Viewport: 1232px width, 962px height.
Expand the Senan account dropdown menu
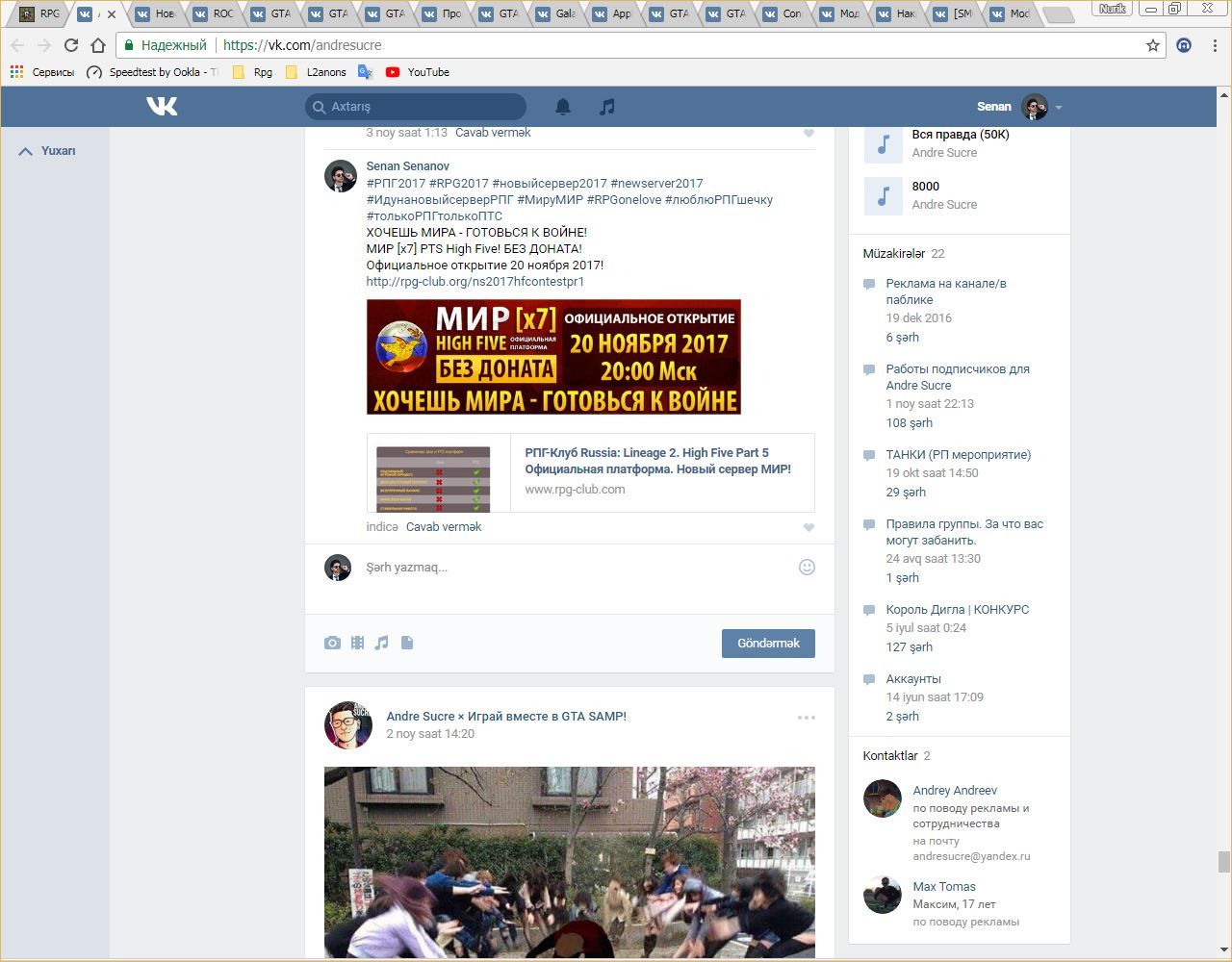[1058, 107]
